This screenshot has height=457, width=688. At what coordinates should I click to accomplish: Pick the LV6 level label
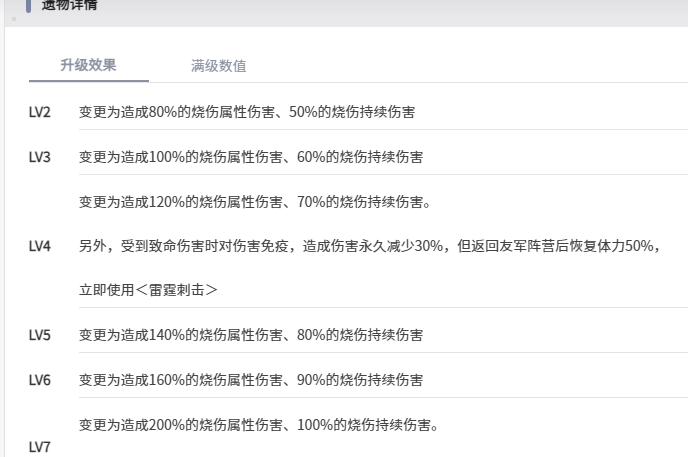pos(40,380)
